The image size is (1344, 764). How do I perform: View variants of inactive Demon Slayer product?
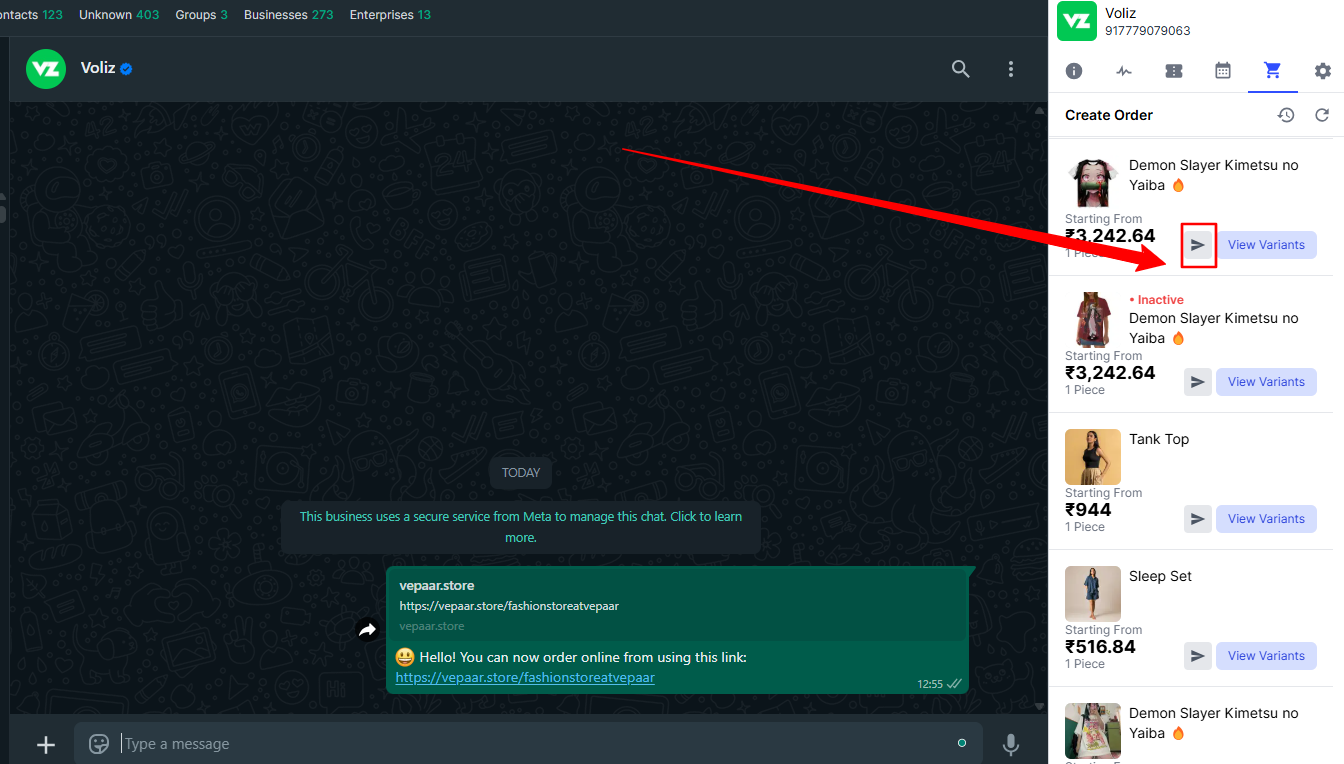[x=1266, y=382]
